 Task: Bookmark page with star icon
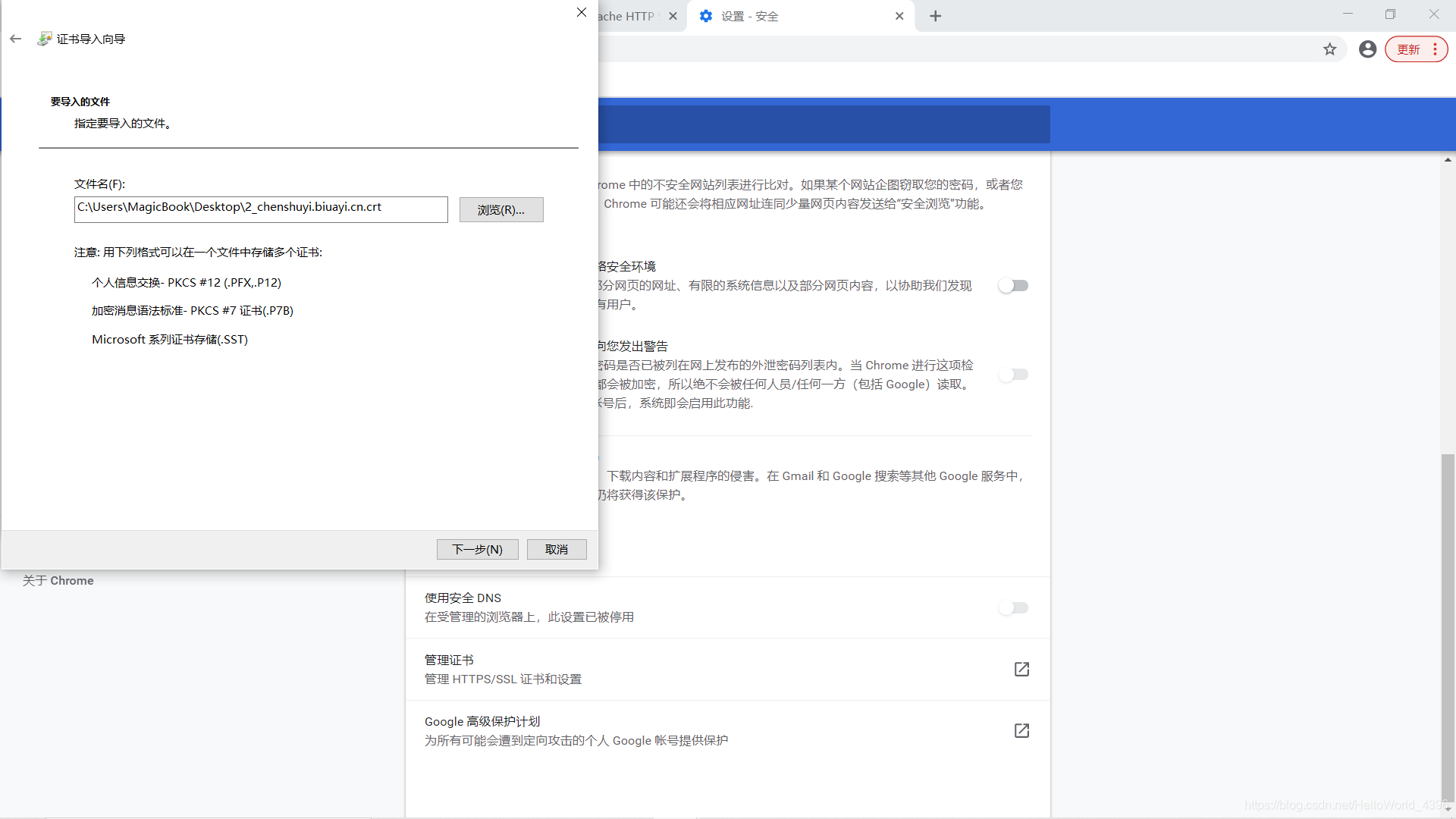coord(1329,49)
